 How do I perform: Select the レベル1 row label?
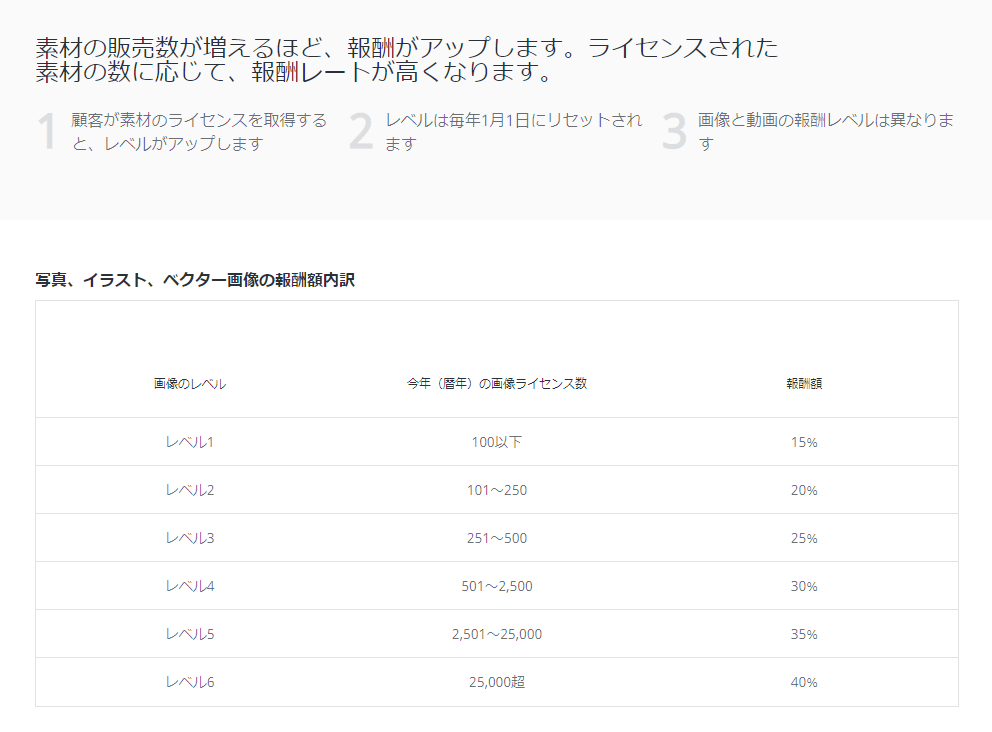[190, 442]
